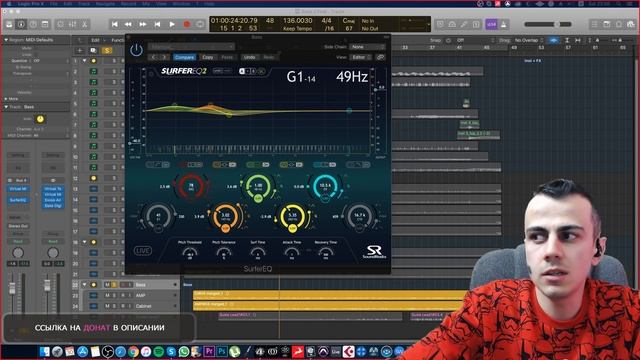
Task: Click the Paste button in plugin header
Action: [227, 57]
